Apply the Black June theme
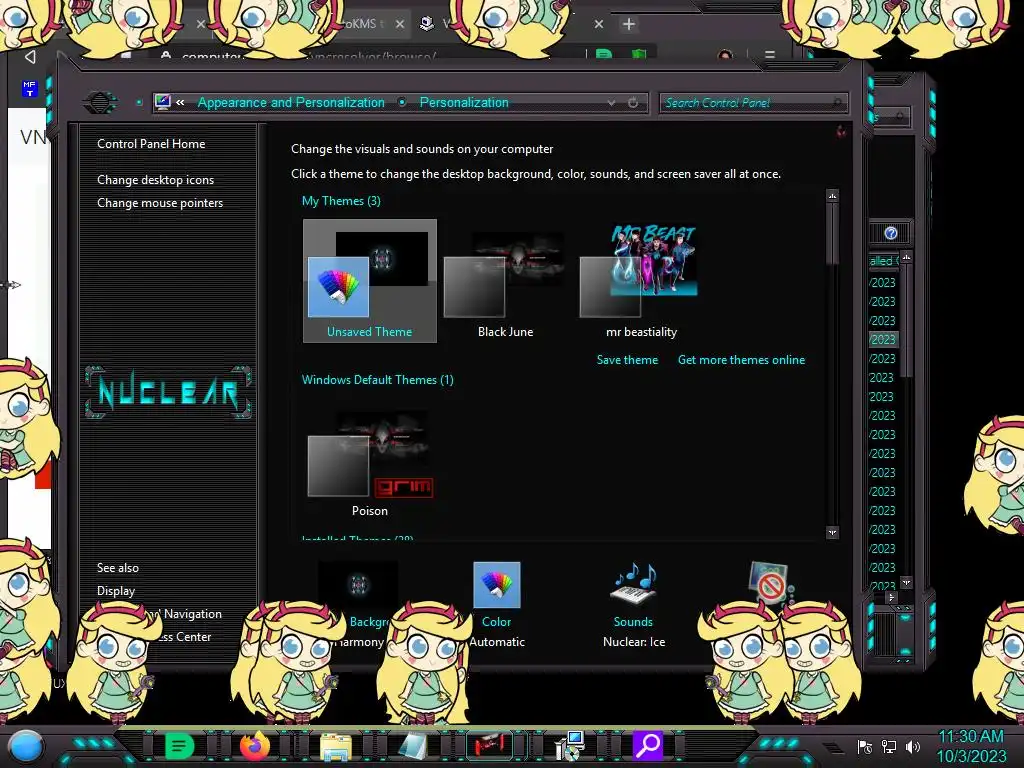 click(x=505, y=281)
